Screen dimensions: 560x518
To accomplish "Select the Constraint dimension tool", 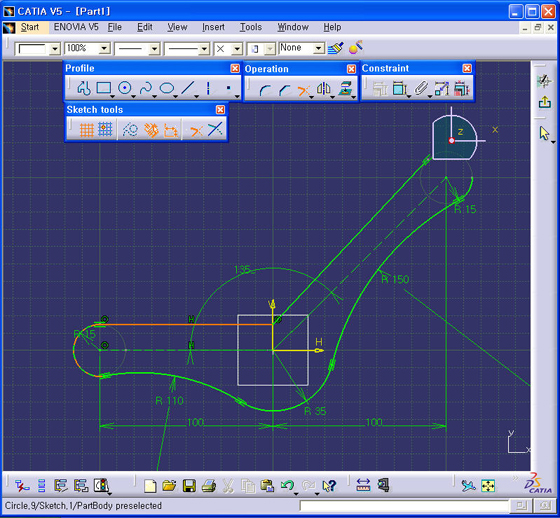I will (399, 89).
